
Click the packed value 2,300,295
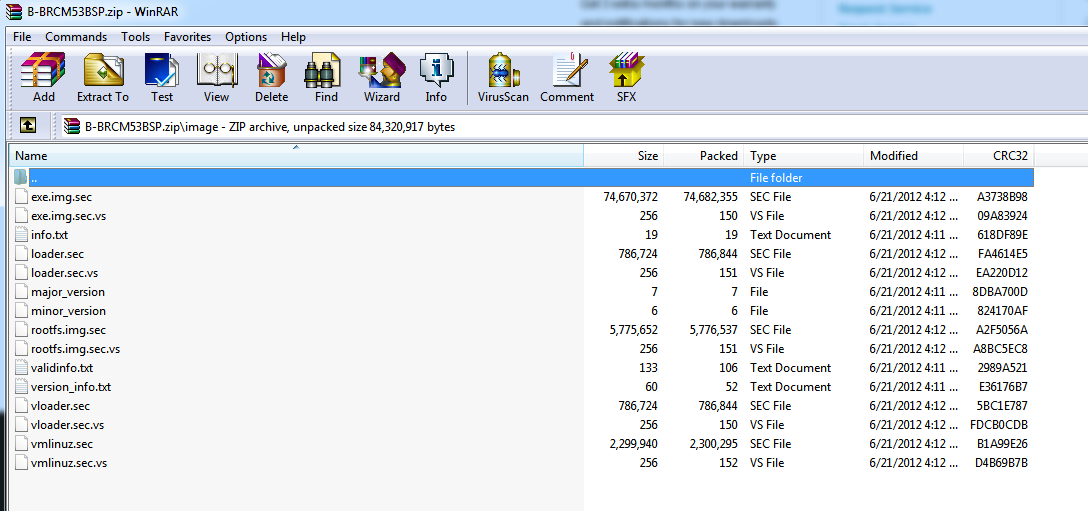tap(713, 444)
